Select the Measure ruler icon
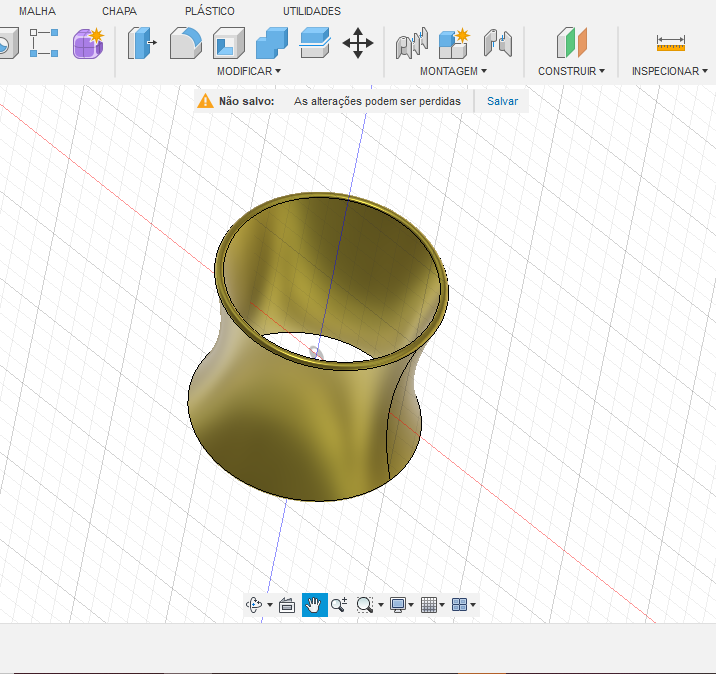Viewport: 716px width, 674px height. [x=670, y=43]
